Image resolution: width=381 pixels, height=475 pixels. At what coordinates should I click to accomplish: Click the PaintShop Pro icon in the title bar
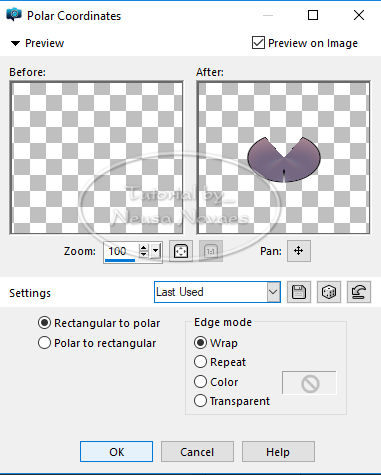point(14,15)
